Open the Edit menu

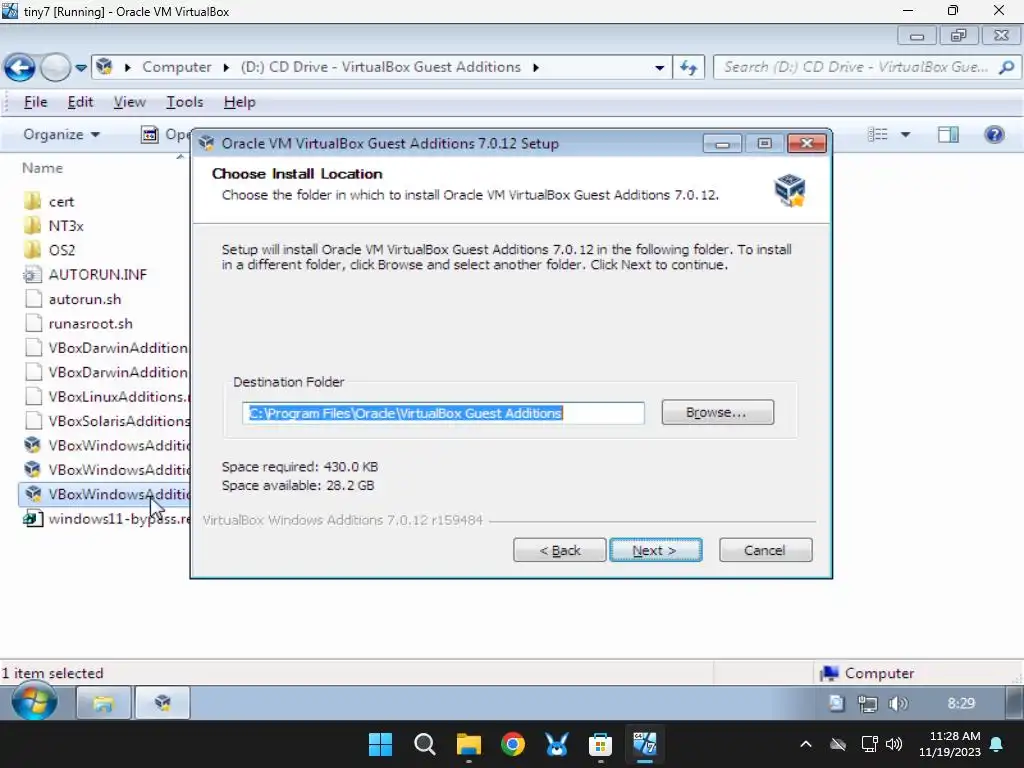click(x=80, y=102)
